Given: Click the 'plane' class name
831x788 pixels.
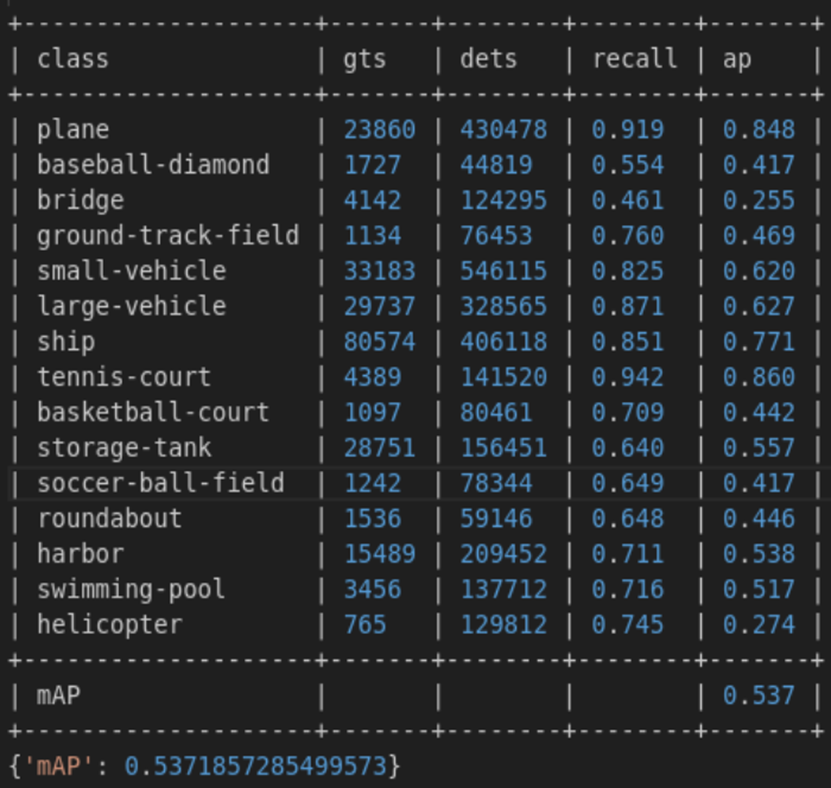Looking at the screenshot, I should click(73, 130).
